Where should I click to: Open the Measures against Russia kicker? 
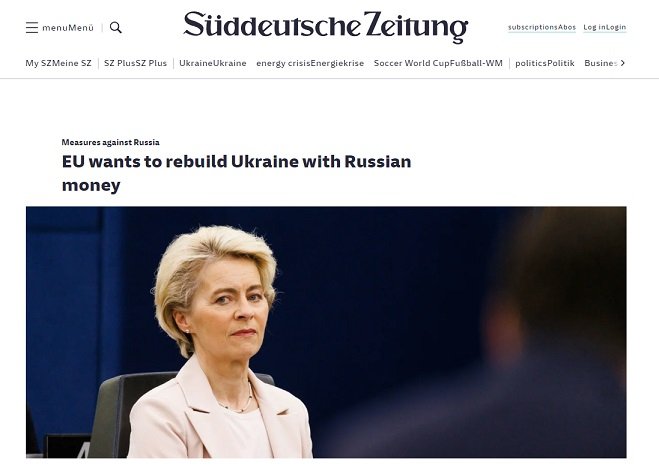click(111, 142)
